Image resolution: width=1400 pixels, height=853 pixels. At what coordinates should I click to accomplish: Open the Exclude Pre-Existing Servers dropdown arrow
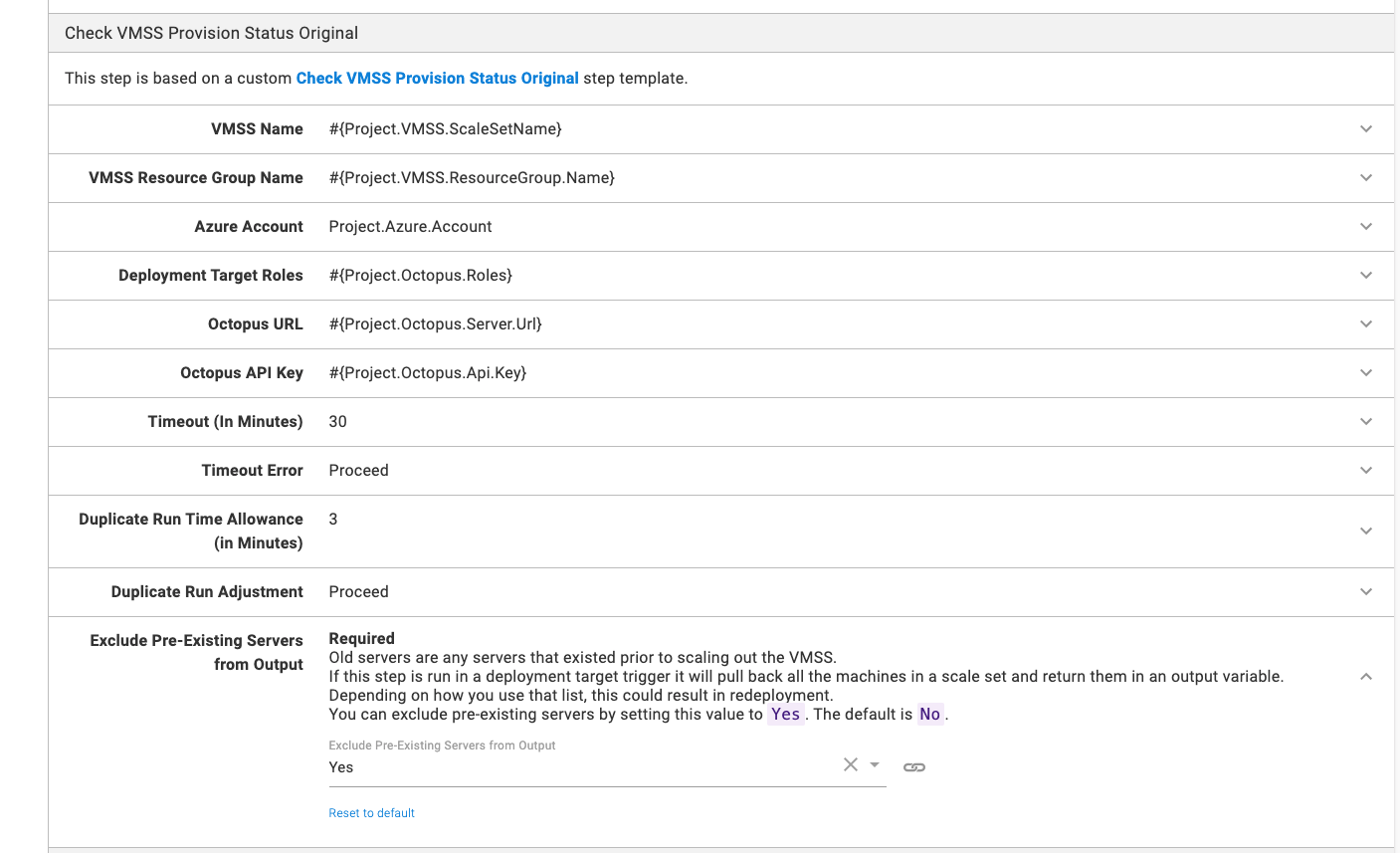pos(875,764)
